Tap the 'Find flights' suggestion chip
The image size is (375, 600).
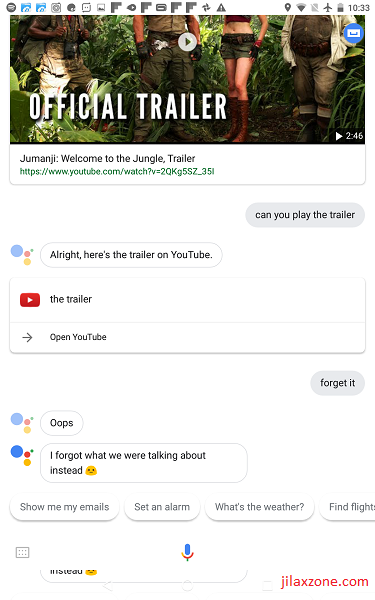pos(347,507)
